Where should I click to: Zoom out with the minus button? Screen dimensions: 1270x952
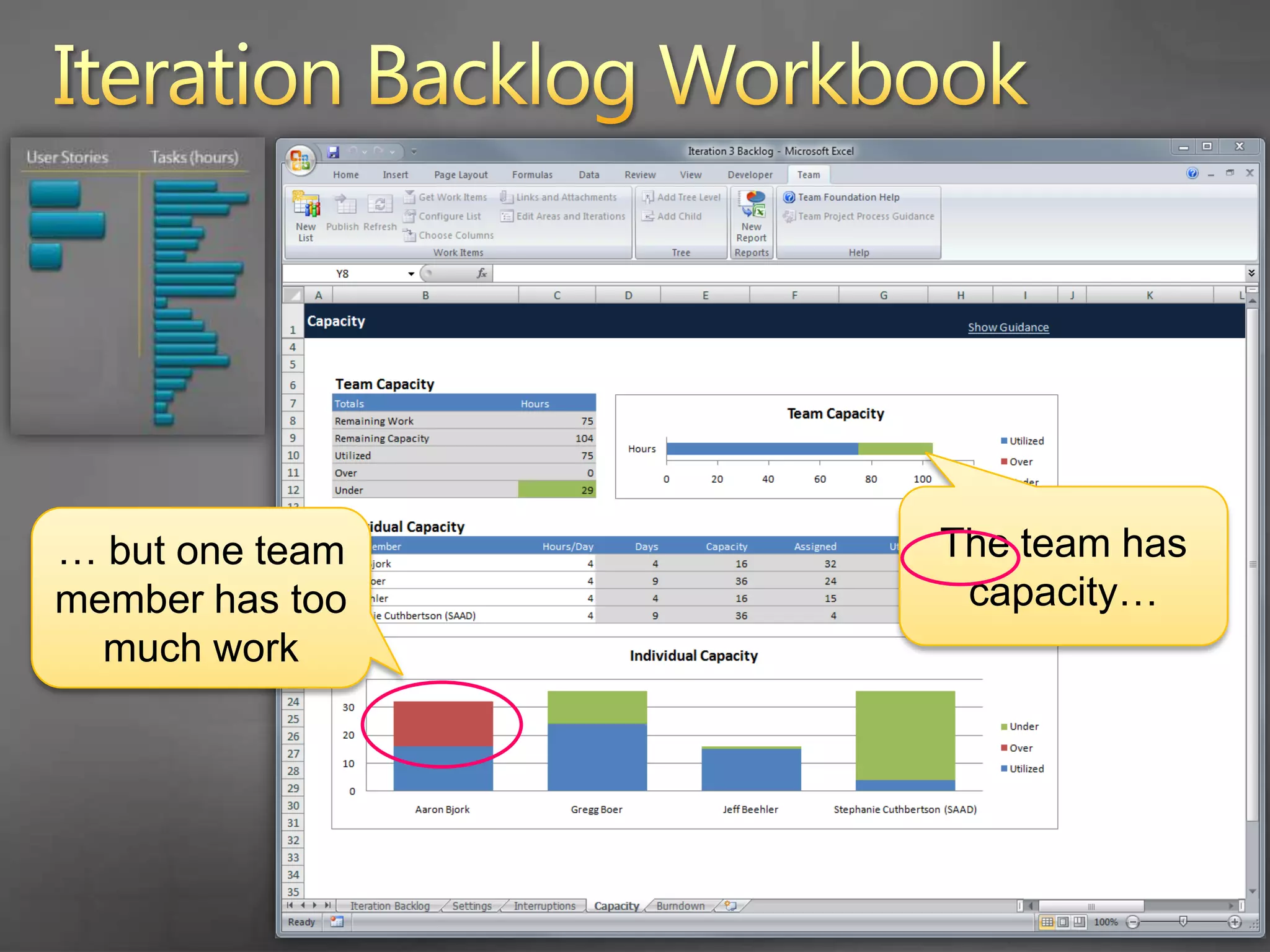pyautogui.click(x=1133, y=922)
